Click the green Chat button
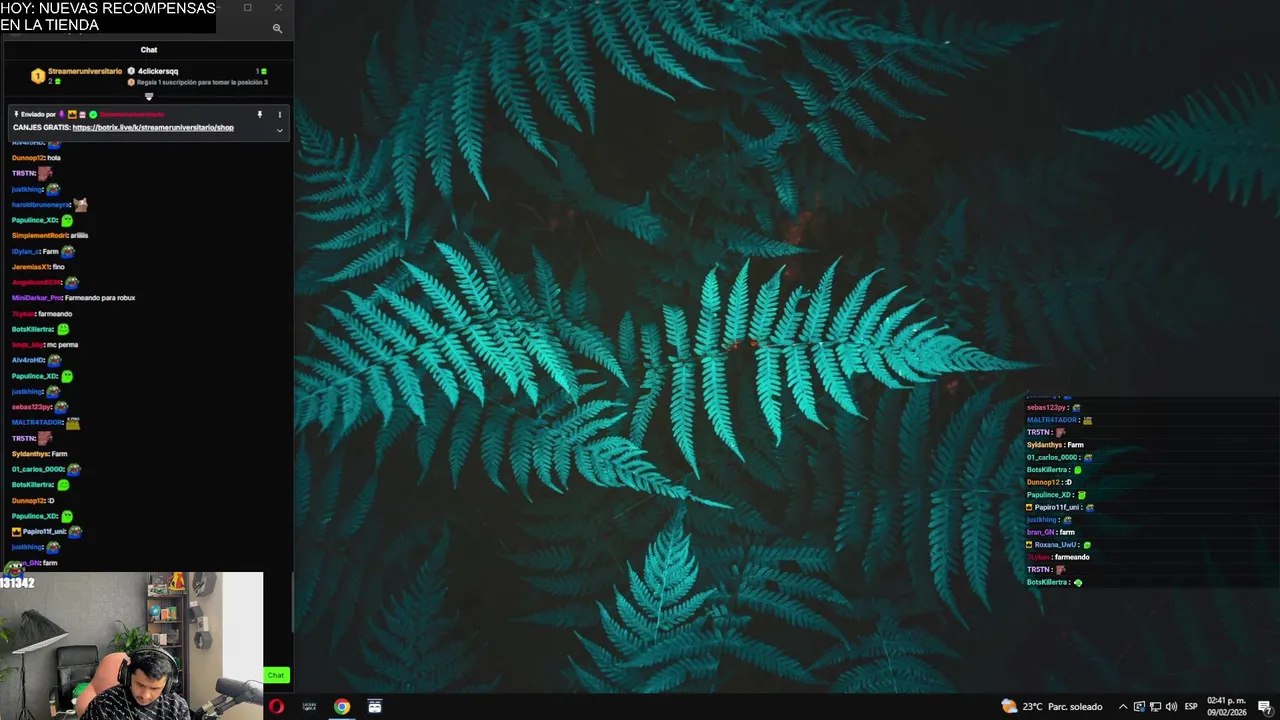Viewport: 1280px width, 720px height. tap(276, 675)
